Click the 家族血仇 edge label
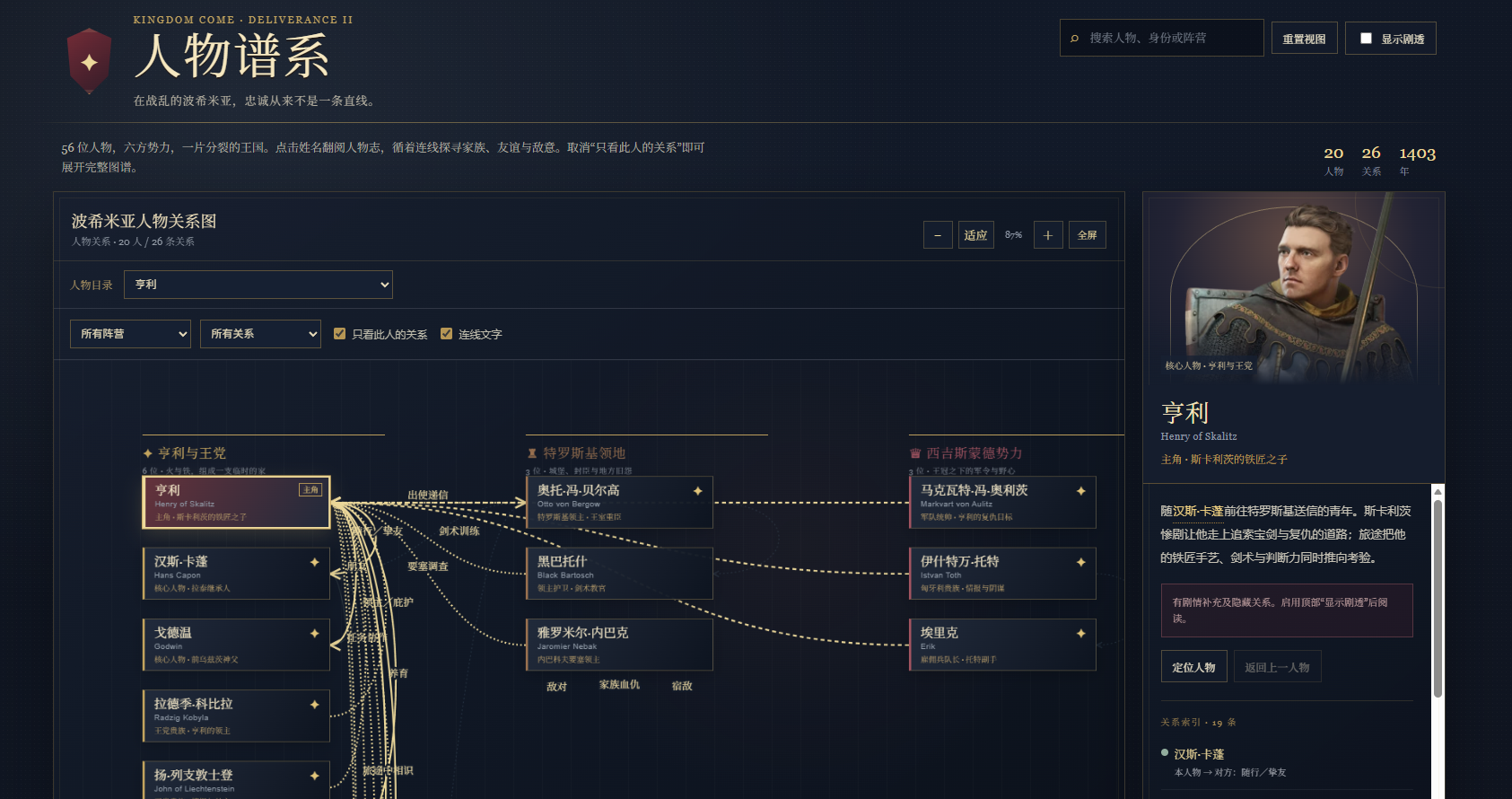1512x799 pixels. coord(620,685)
